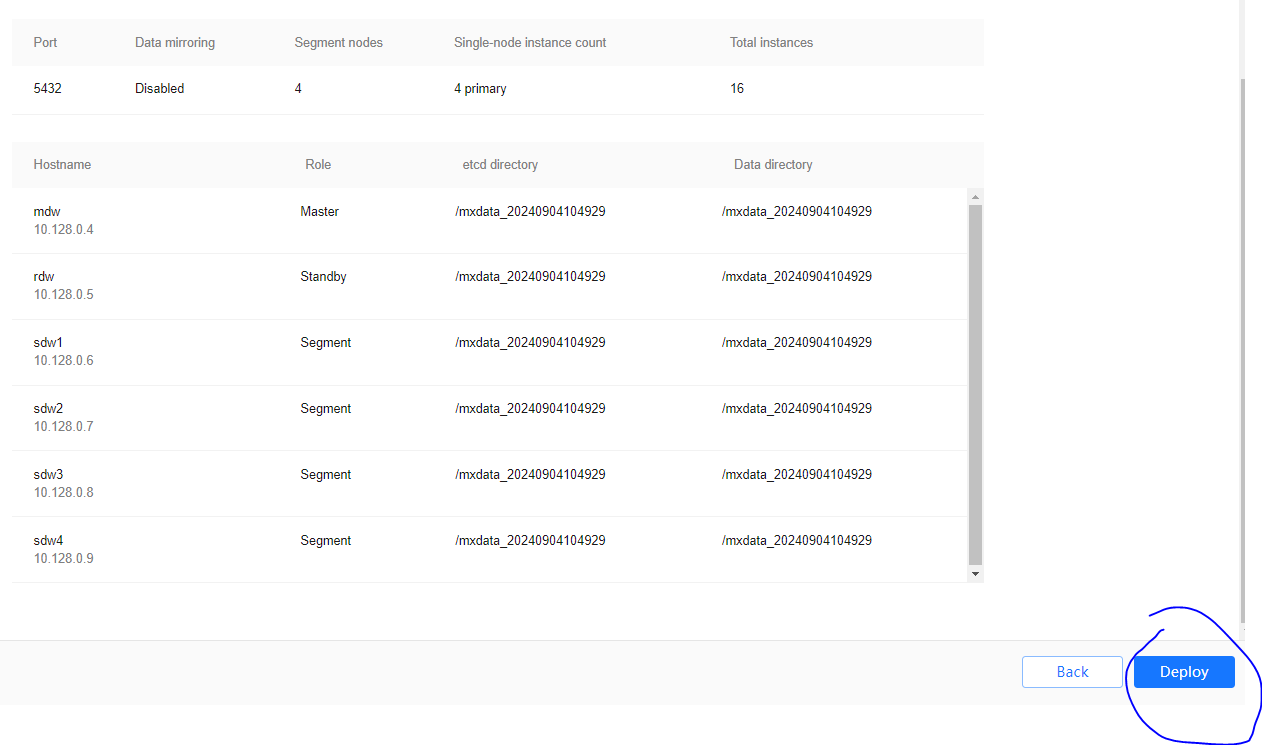The image size is (1262, 745).
Task: Click the Standby role cell
Action: pos(323,277)
